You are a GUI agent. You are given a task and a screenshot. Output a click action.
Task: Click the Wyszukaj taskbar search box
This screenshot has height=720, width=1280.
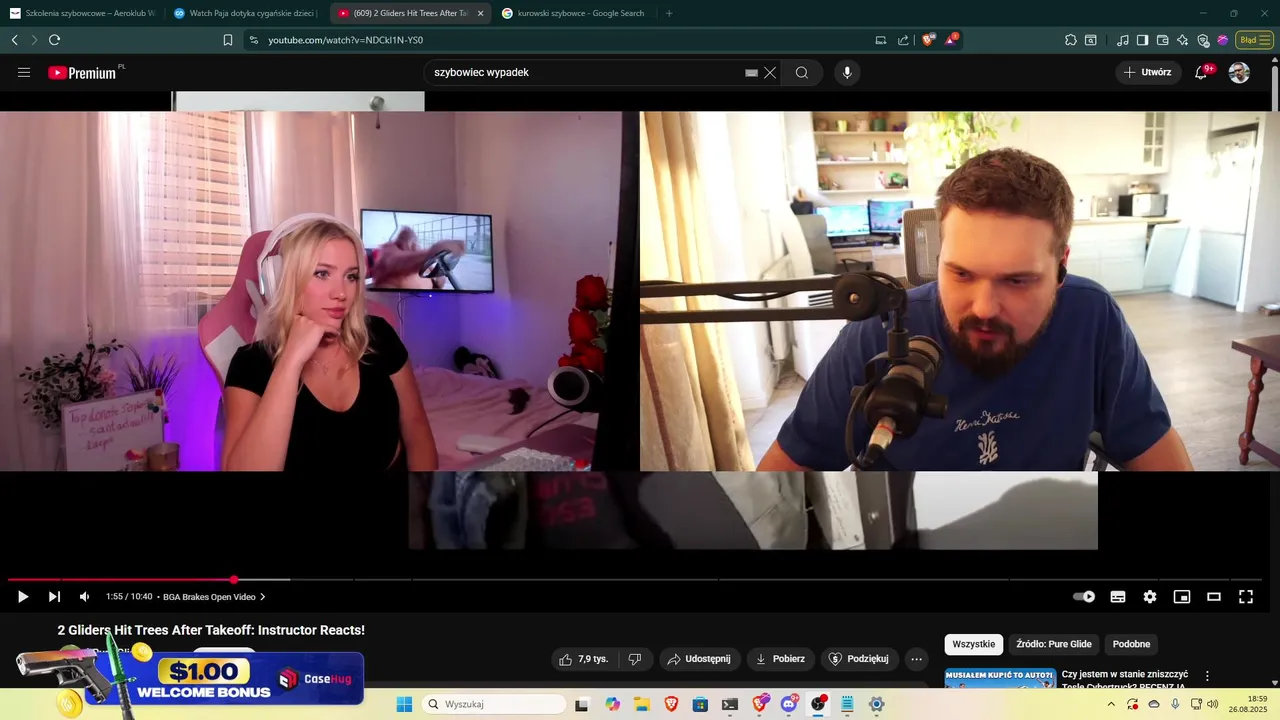click(x=494, y=704)
